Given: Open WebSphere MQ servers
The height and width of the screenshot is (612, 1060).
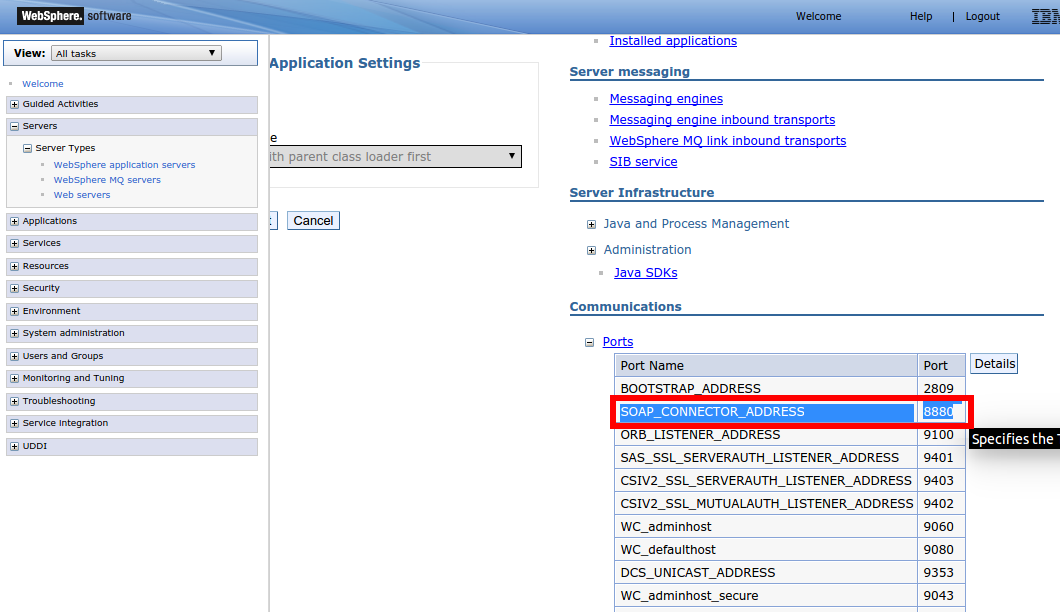Looking at the screenshot, I should coord(107,180).
